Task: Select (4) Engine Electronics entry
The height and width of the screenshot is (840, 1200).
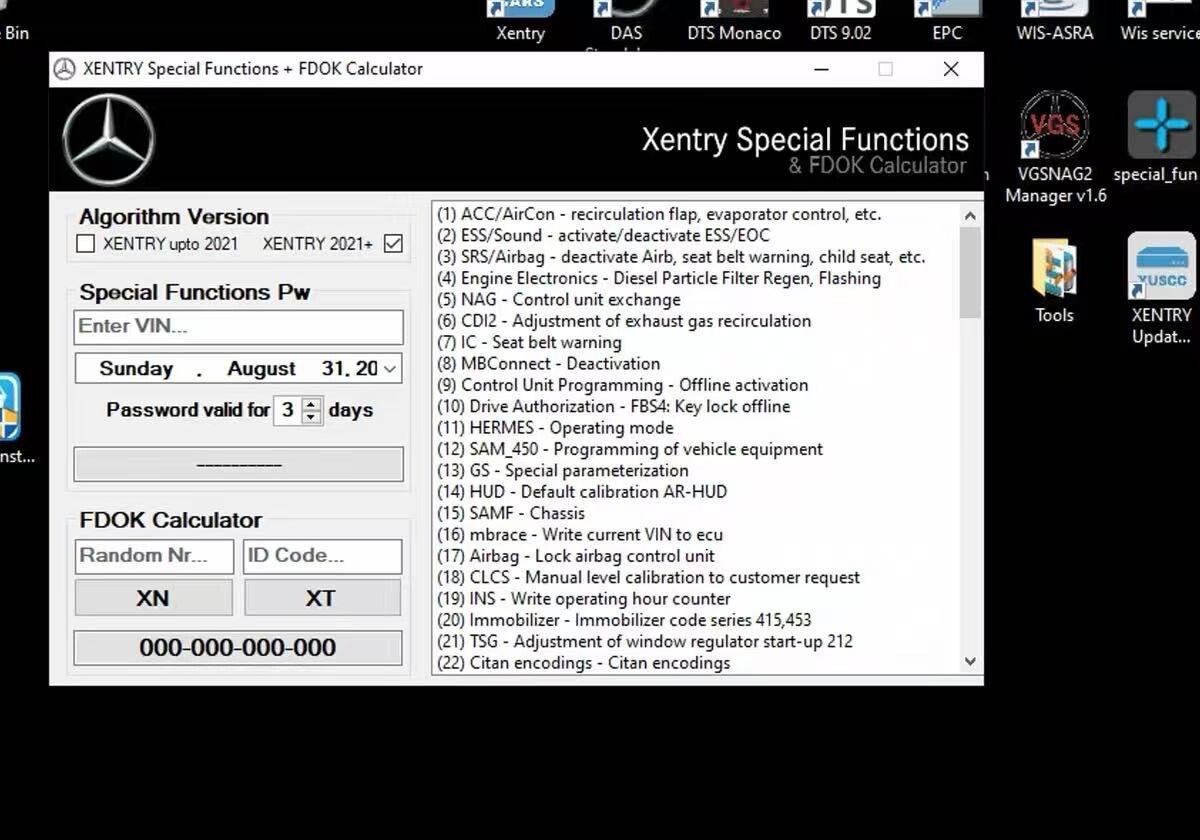Action: tap(659, 278)
